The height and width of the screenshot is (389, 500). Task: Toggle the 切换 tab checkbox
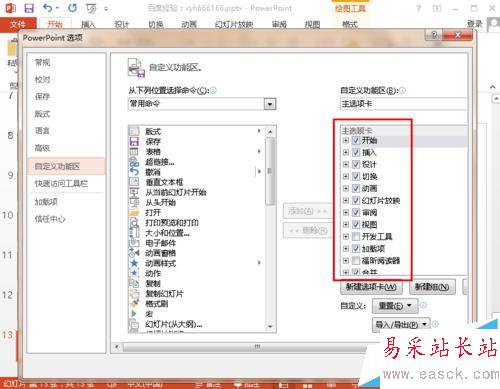click(x=356, y=176)
